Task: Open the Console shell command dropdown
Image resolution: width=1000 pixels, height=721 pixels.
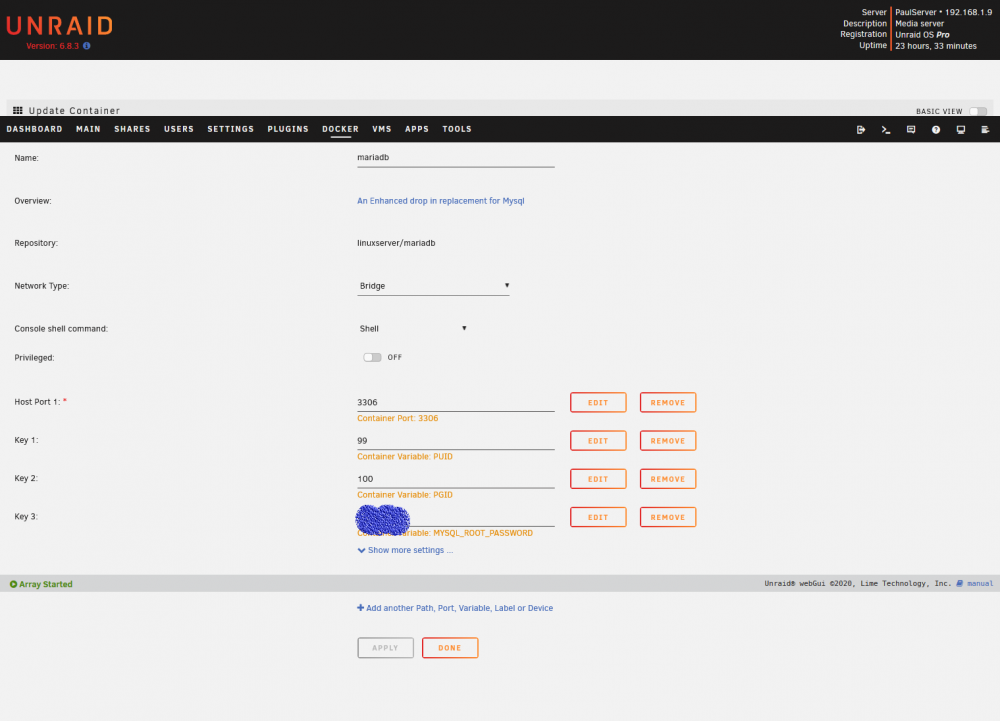Action: [x=413, y=328]
